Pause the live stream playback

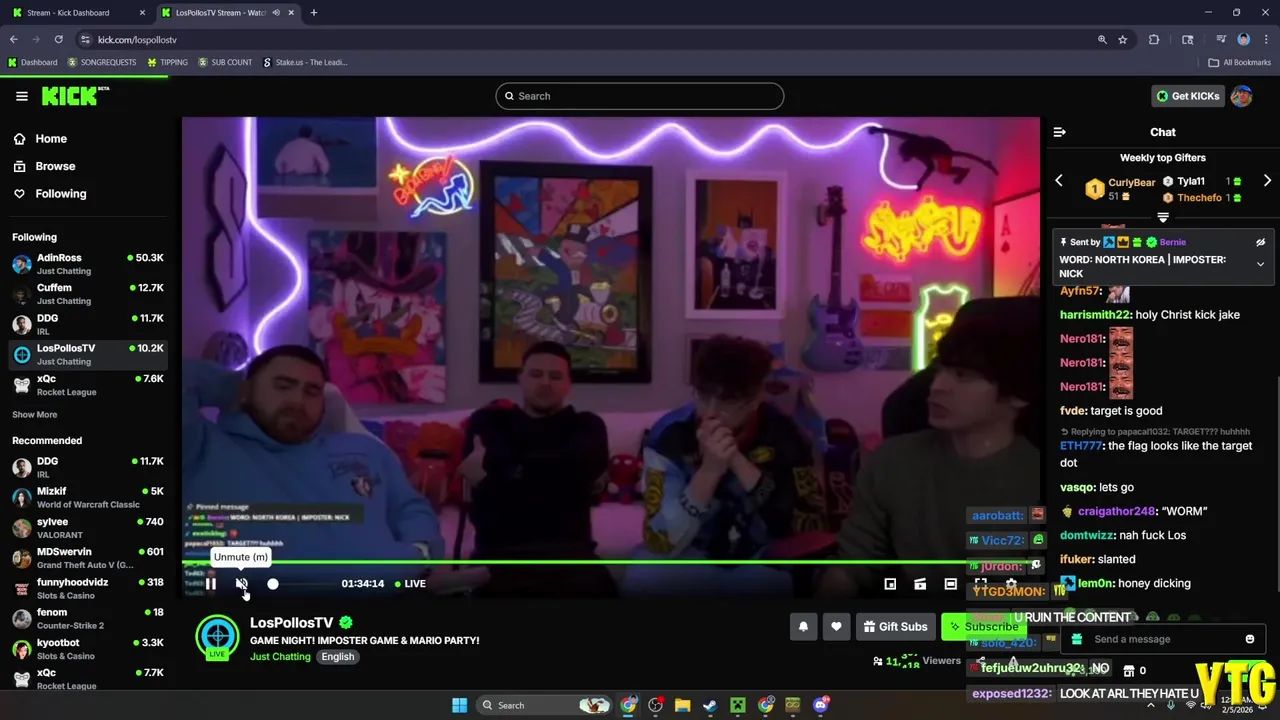(211, 584)
